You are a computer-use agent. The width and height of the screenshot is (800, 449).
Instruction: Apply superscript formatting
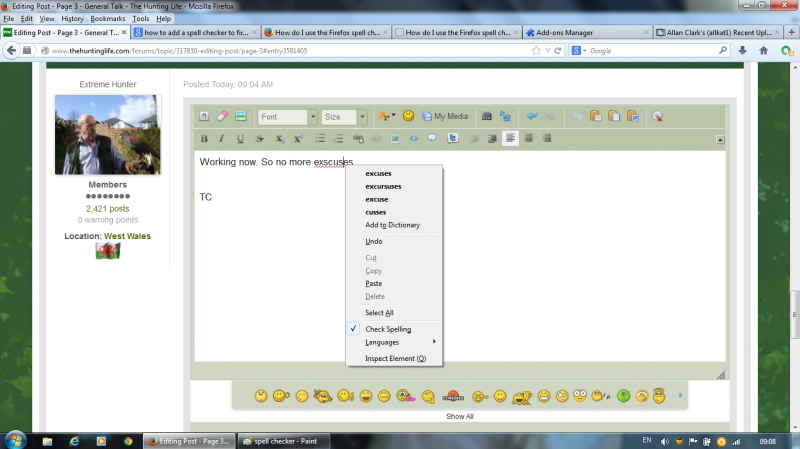298,138
